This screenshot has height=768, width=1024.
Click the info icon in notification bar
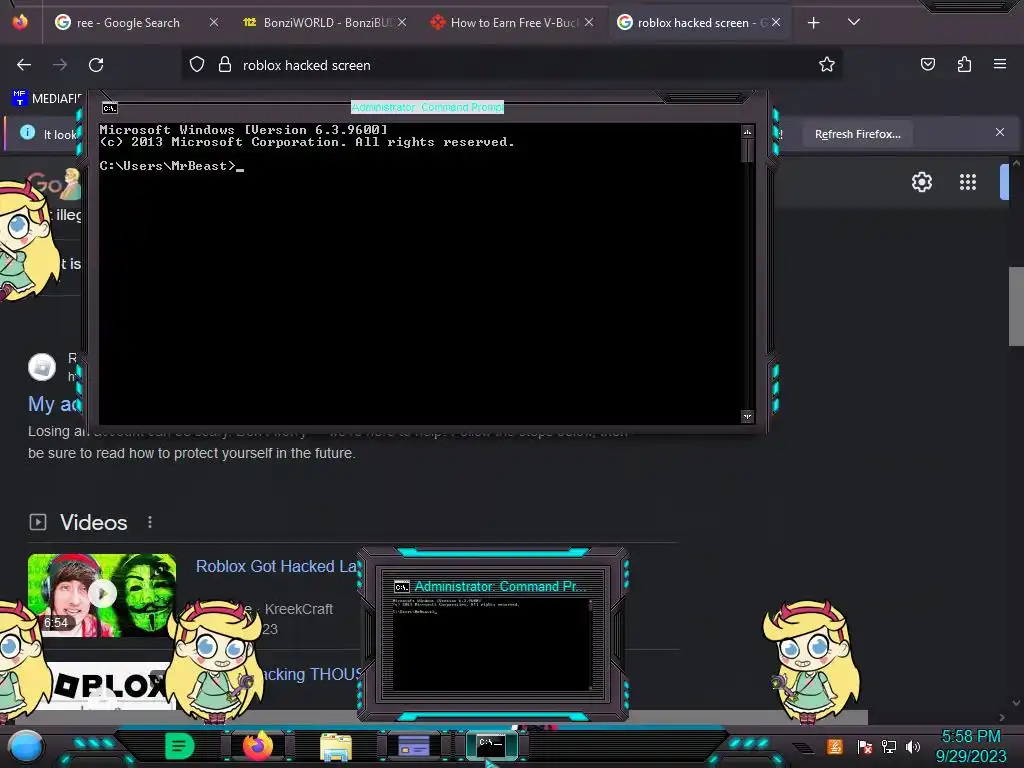click(27, 133)
